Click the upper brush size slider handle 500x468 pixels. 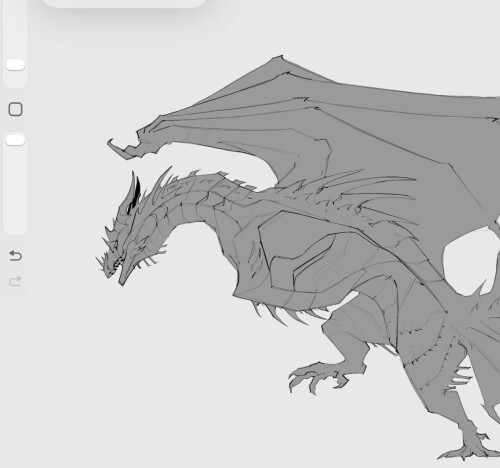click(x=15, y=65)
